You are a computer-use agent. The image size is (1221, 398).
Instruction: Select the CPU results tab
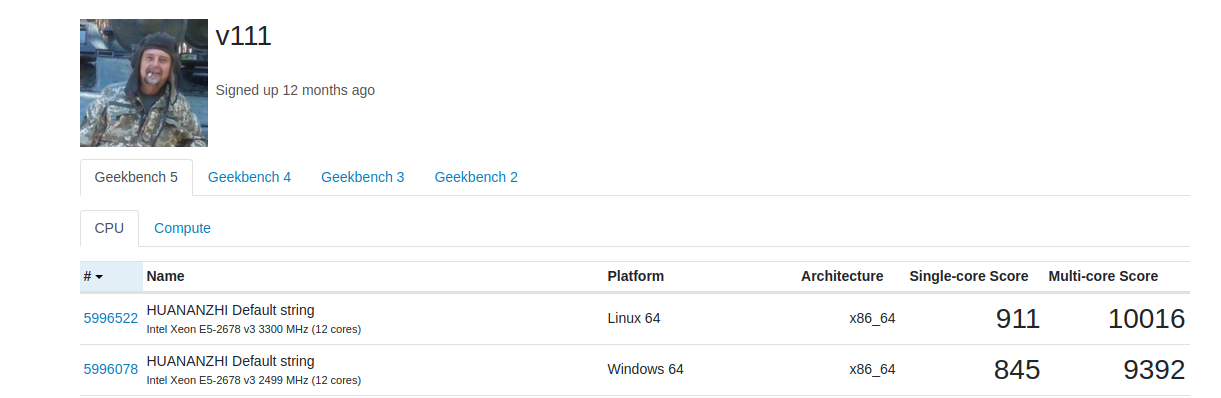pos(109,228)
